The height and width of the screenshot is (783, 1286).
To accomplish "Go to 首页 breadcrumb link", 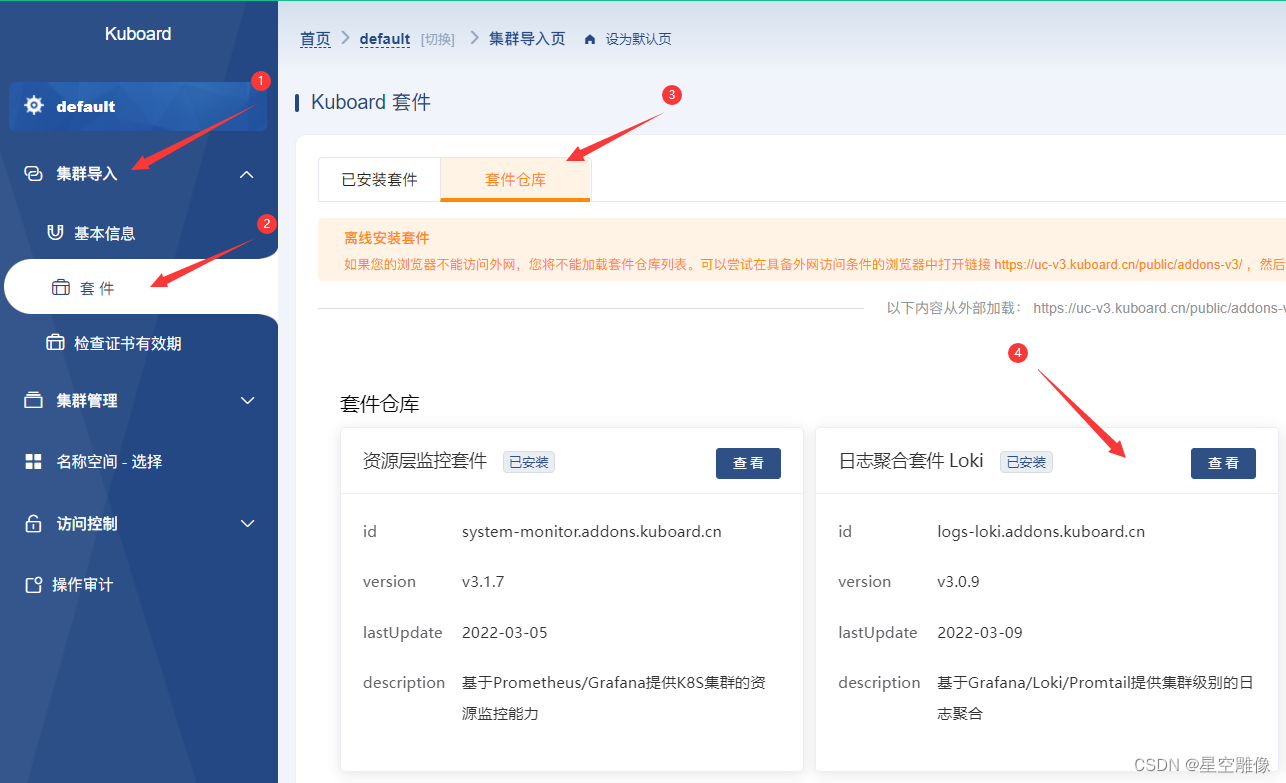I will [x=315, y=39].
